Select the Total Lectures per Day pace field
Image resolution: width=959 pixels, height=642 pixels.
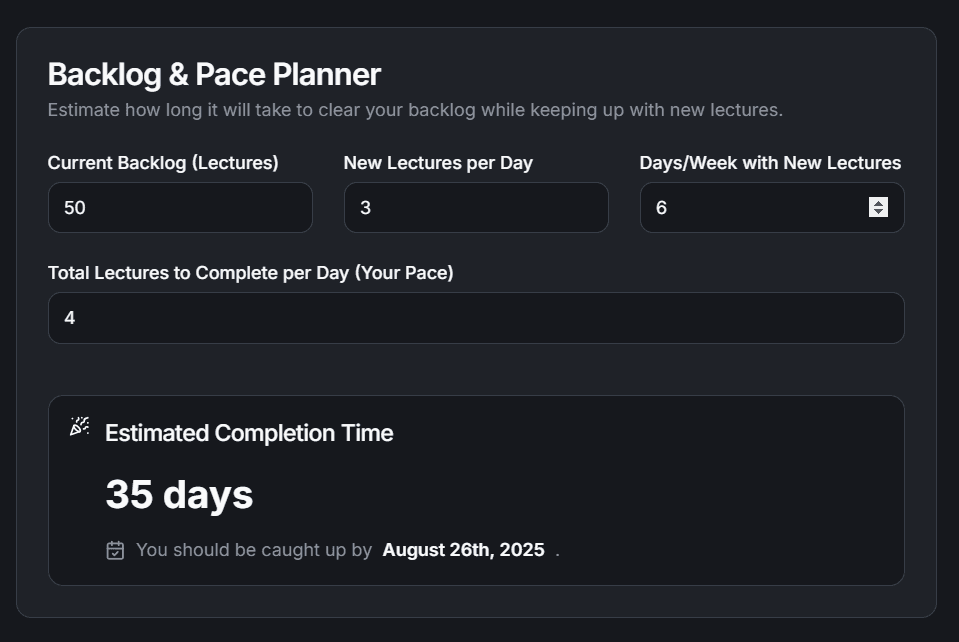476,317
